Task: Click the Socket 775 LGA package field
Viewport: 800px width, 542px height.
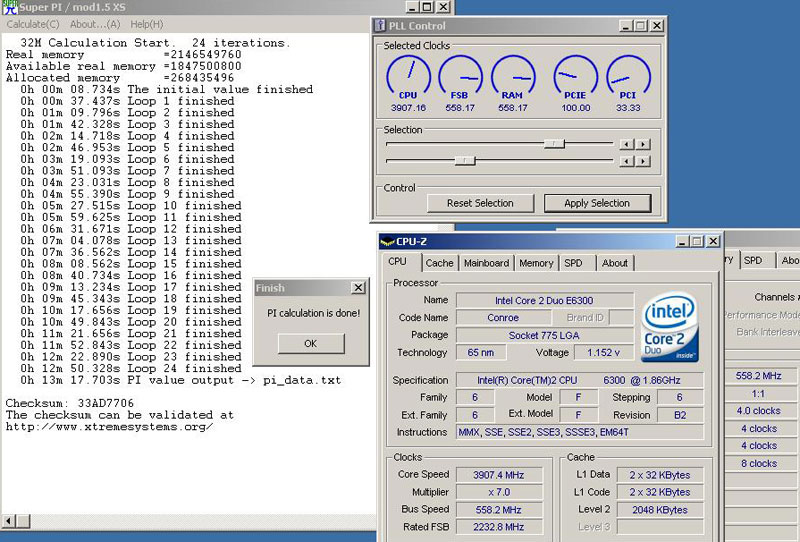Action: (544, 335)
